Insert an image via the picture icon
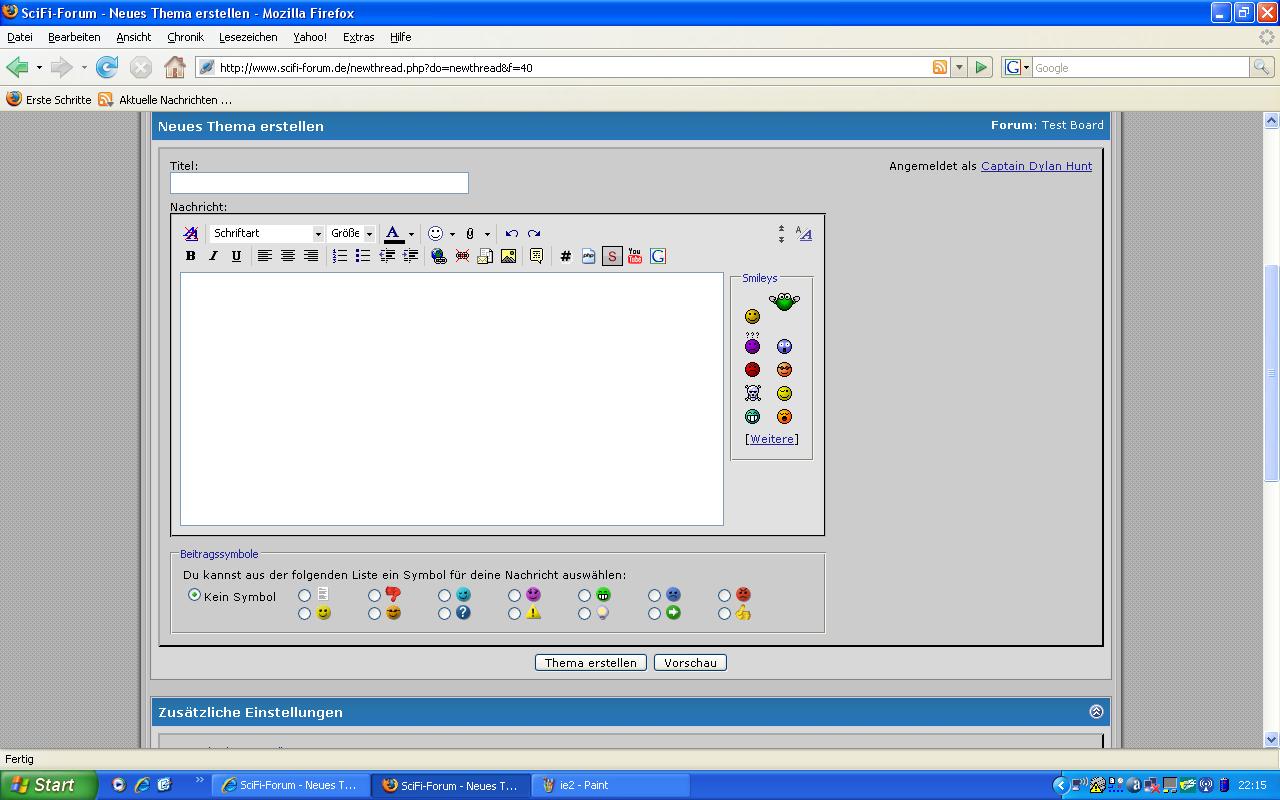This screenshot has width=1280, height=800. click(508, 256)
